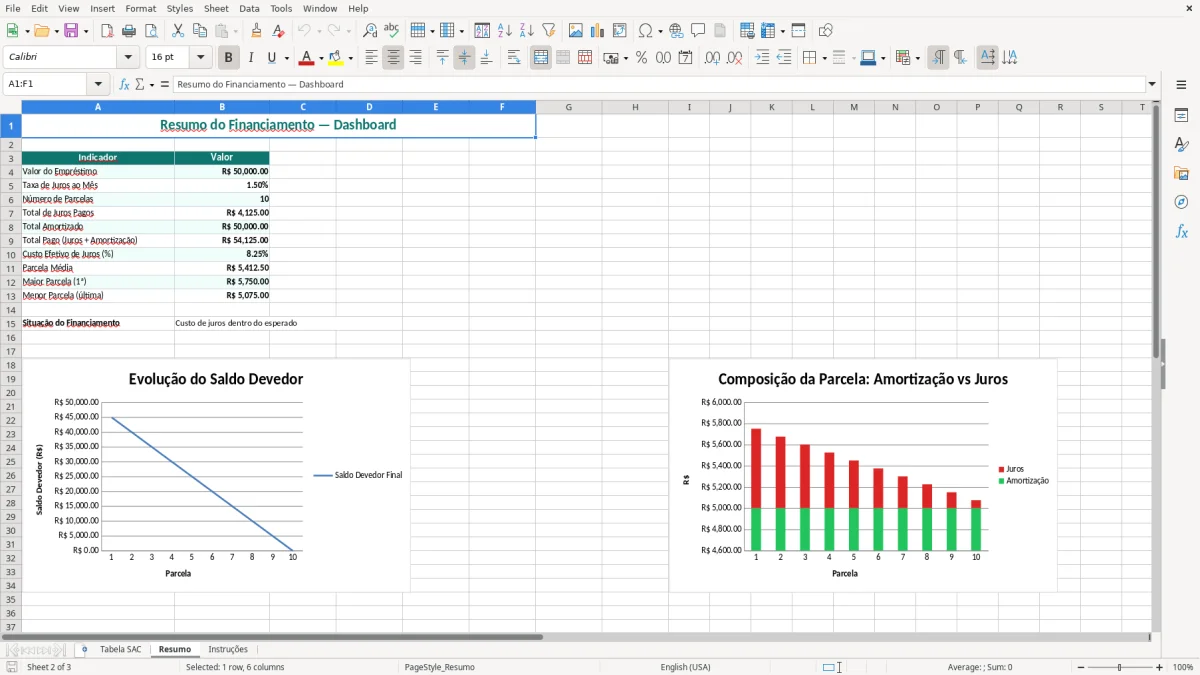Screen dimensions: 1200x675
Task: Format as percent
Action: click(641, 58)
